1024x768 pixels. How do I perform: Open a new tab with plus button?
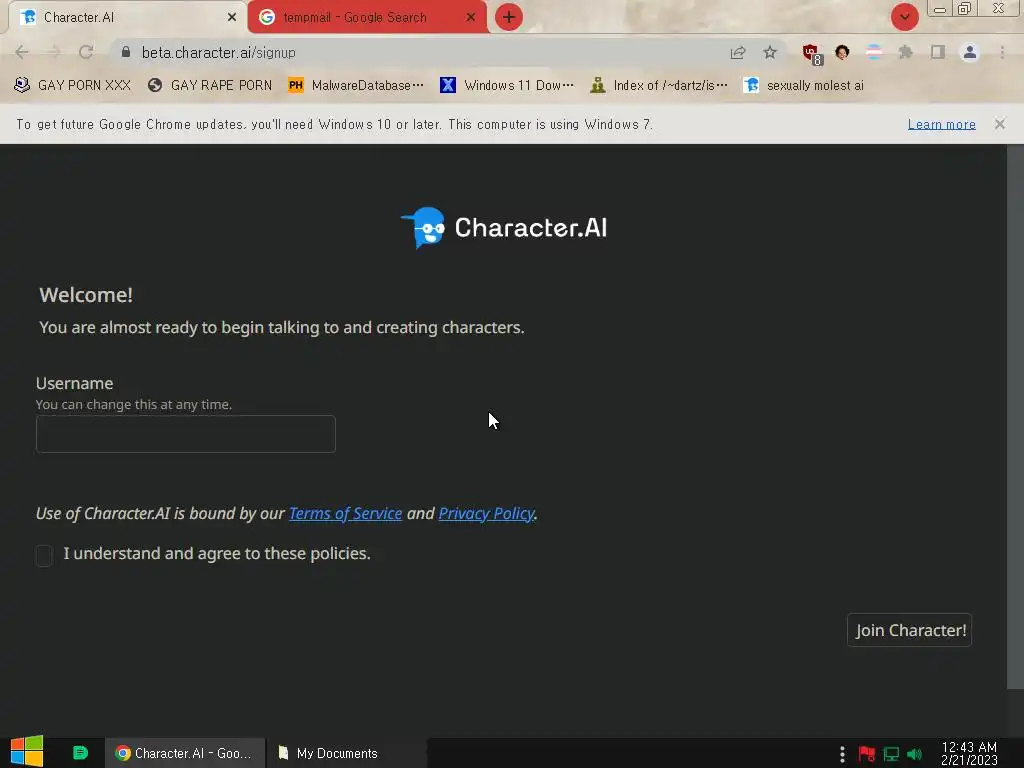tap(509, 17)
